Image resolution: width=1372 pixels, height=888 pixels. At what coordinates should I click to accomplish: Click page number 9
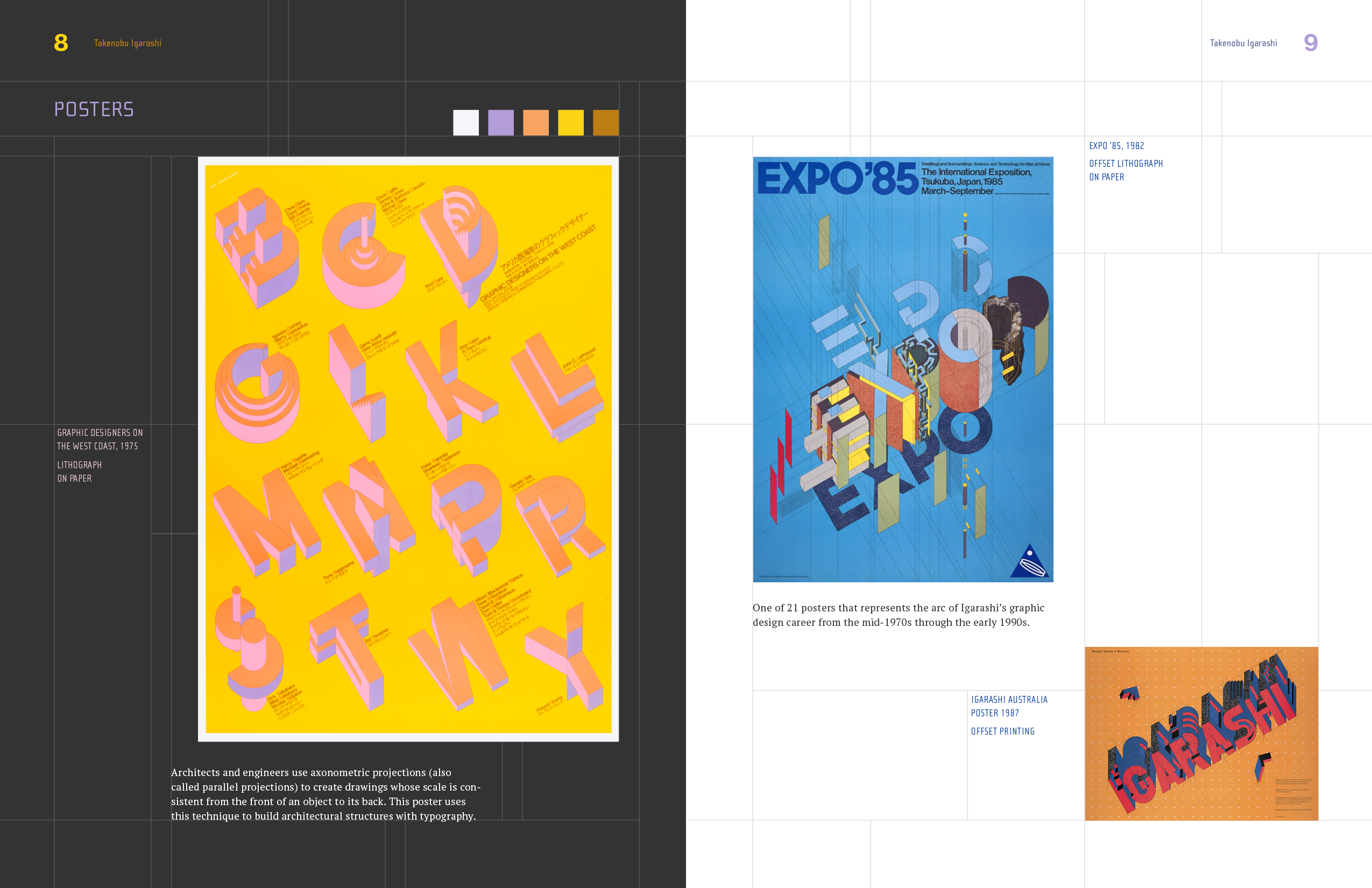1312,42
